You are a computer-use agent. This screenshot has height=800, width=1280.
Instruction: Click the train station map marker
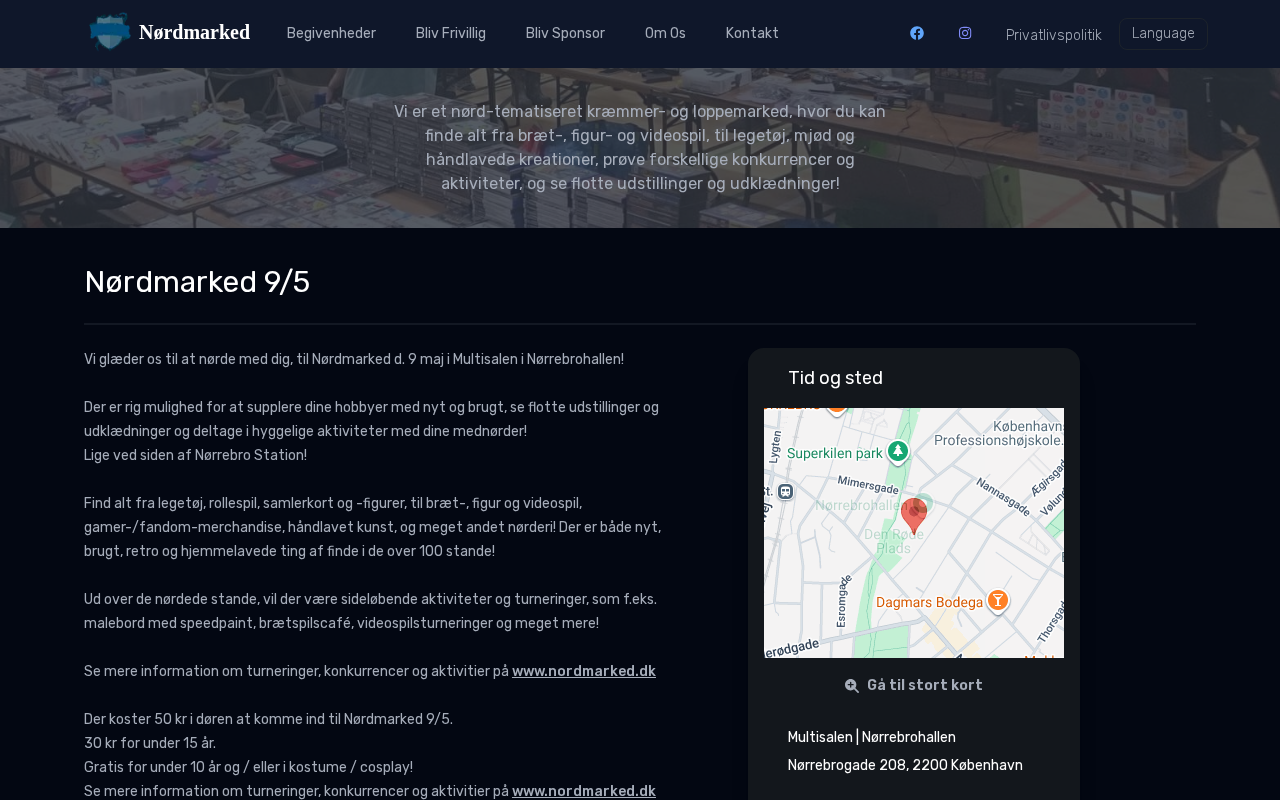pyautogui.click(x=785, y=491)
